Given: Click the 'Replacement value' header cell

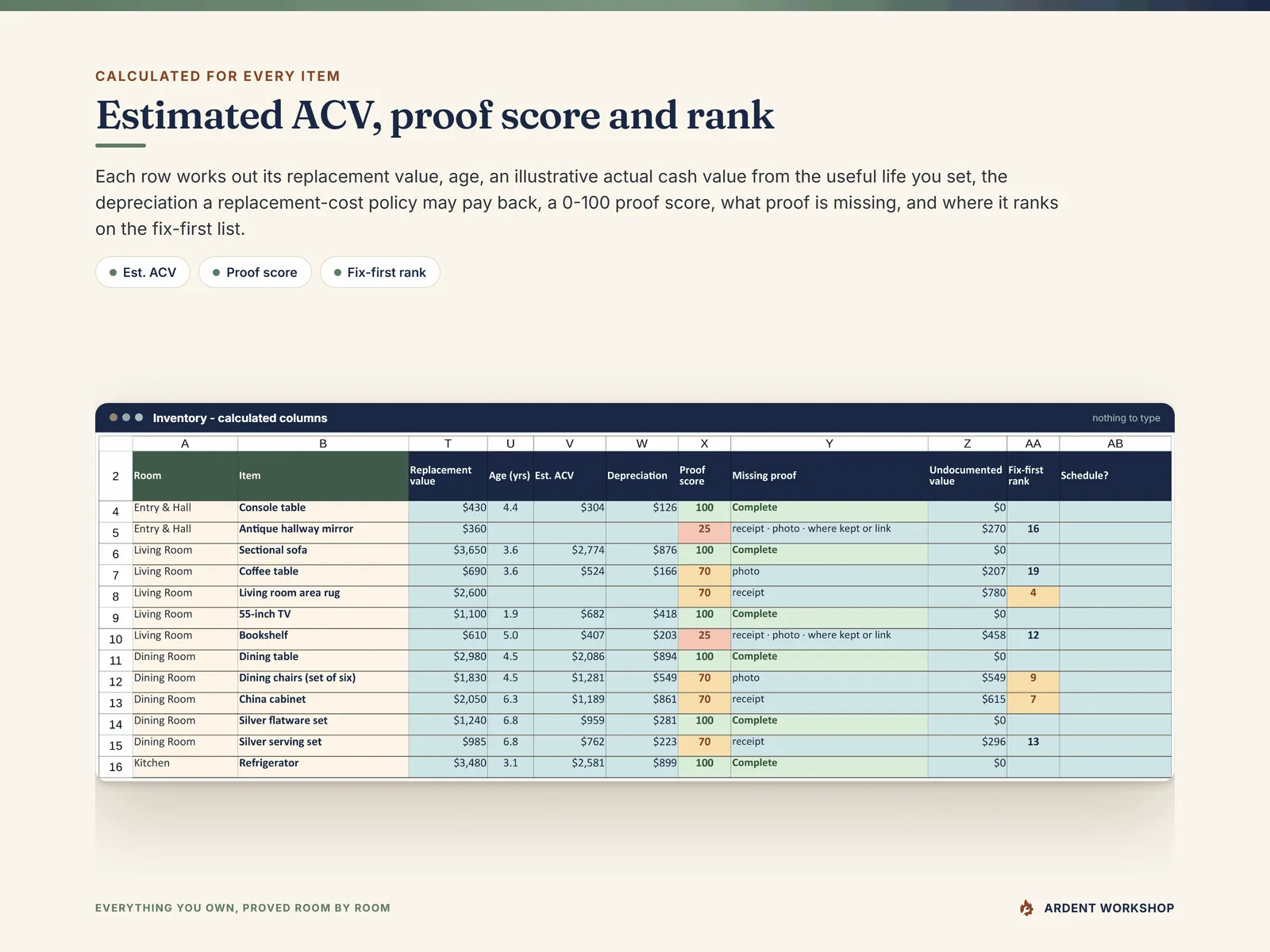Looking at the screenshot, I should [448, 476].
